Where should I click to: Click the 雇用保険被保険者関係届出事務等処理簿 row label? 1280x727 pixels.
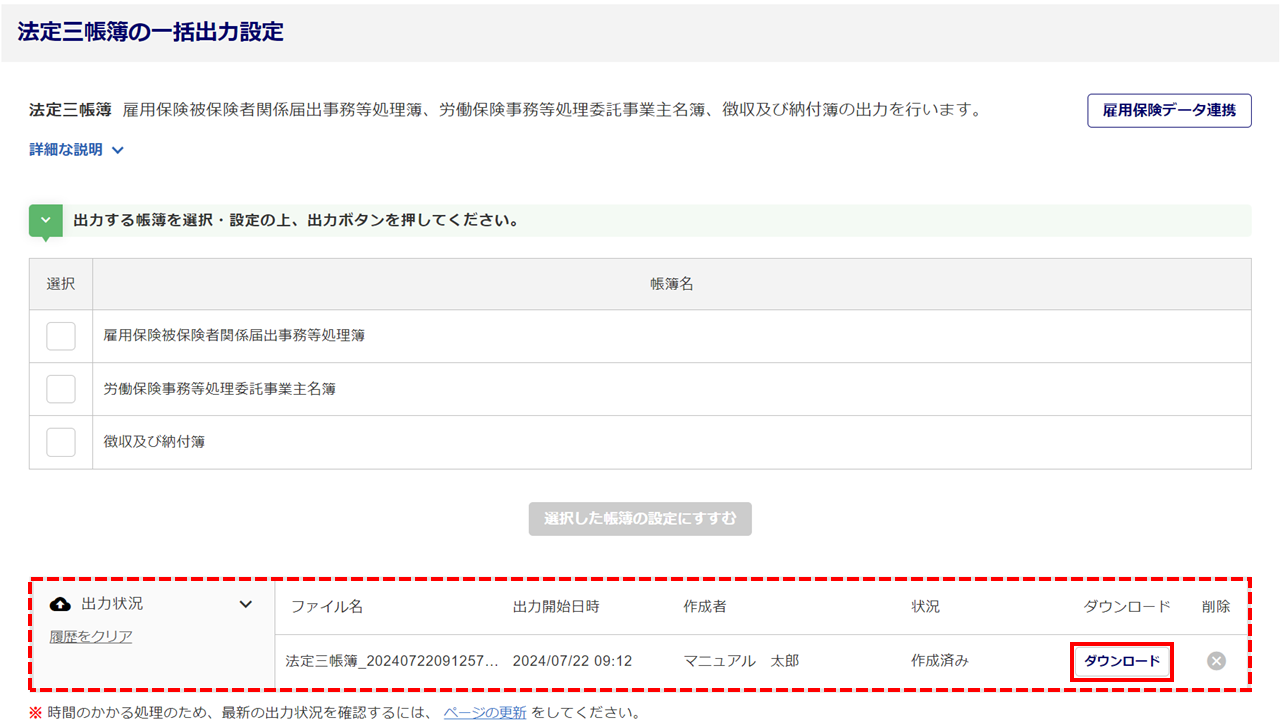pos(234,336)
